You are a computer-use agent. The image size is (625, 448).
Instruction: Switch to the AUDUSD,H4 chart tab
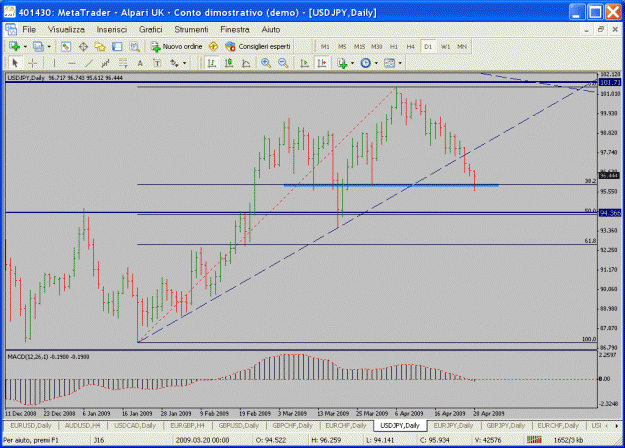pyautogui.click(x=82, y=426)
